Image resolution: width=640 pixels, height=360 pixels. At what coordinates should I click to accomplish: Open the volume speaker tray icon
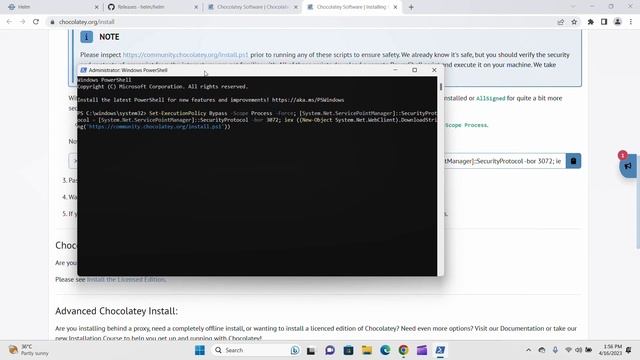(x=578, y=350)
